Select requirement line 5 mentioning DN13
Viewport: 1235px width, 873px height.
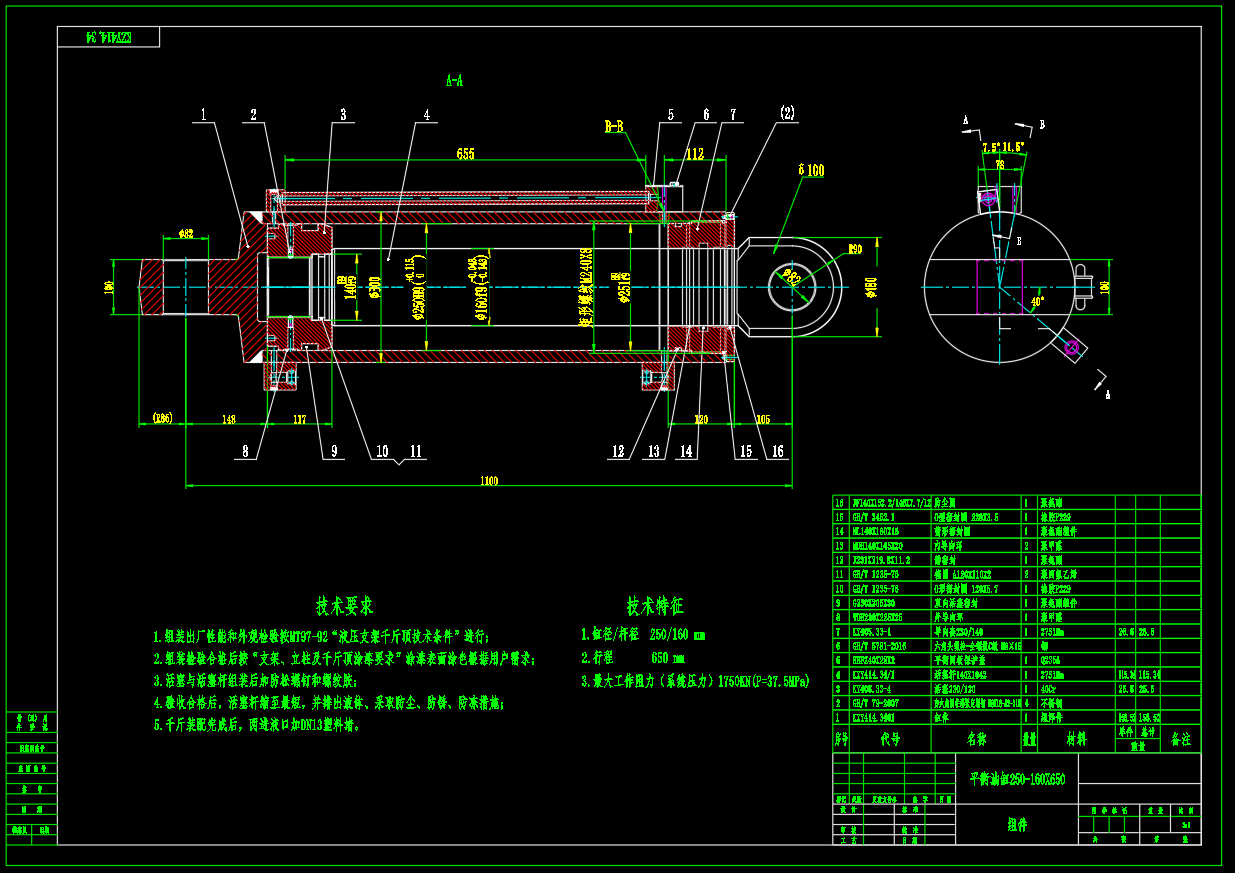(257, 725)
